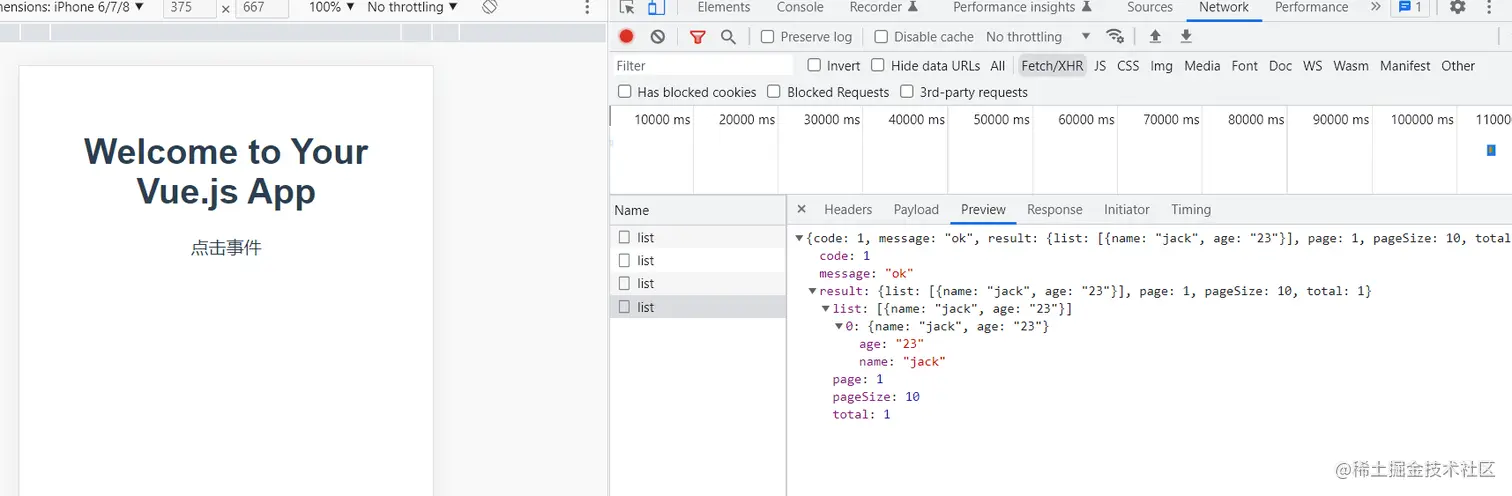The image size is (1512, 496).
Task: Click the device width field showing 375
Action: (189, 8)
